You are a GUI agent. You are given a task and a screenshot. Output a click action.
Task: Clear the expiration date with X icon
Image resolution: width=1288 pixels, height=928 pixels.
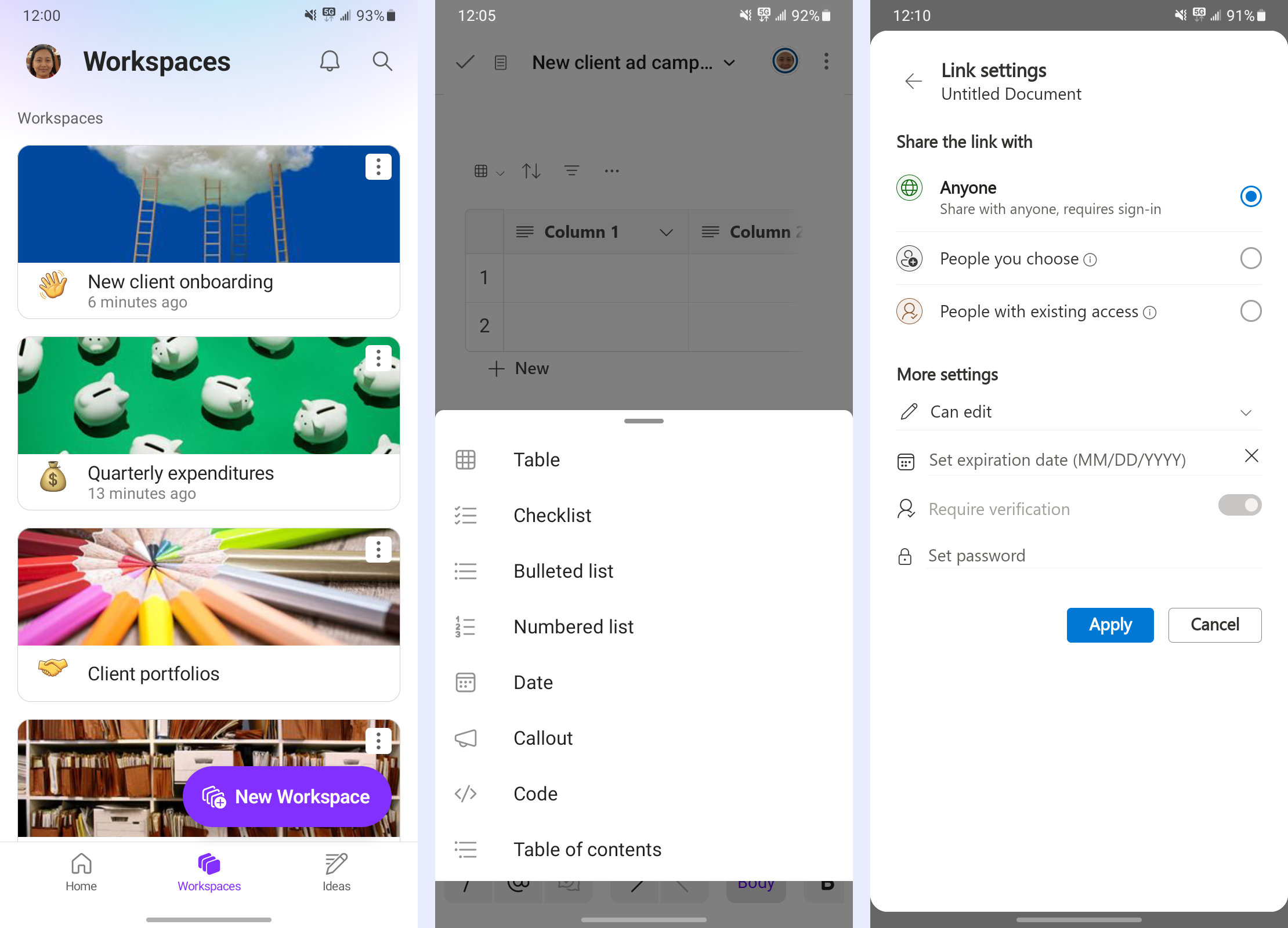(x=1251, y=456)
